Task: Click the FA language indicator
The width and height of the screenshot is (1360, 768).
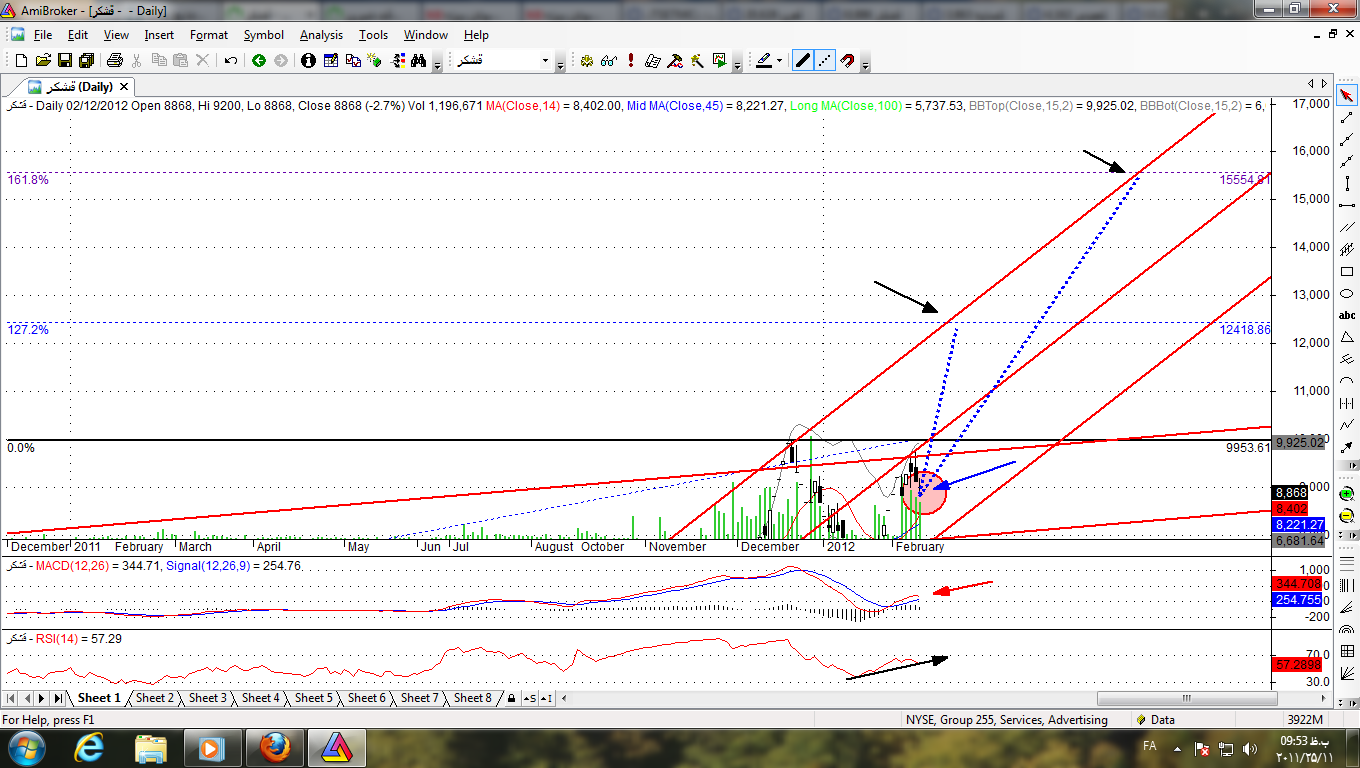Action: [1150, 746]
